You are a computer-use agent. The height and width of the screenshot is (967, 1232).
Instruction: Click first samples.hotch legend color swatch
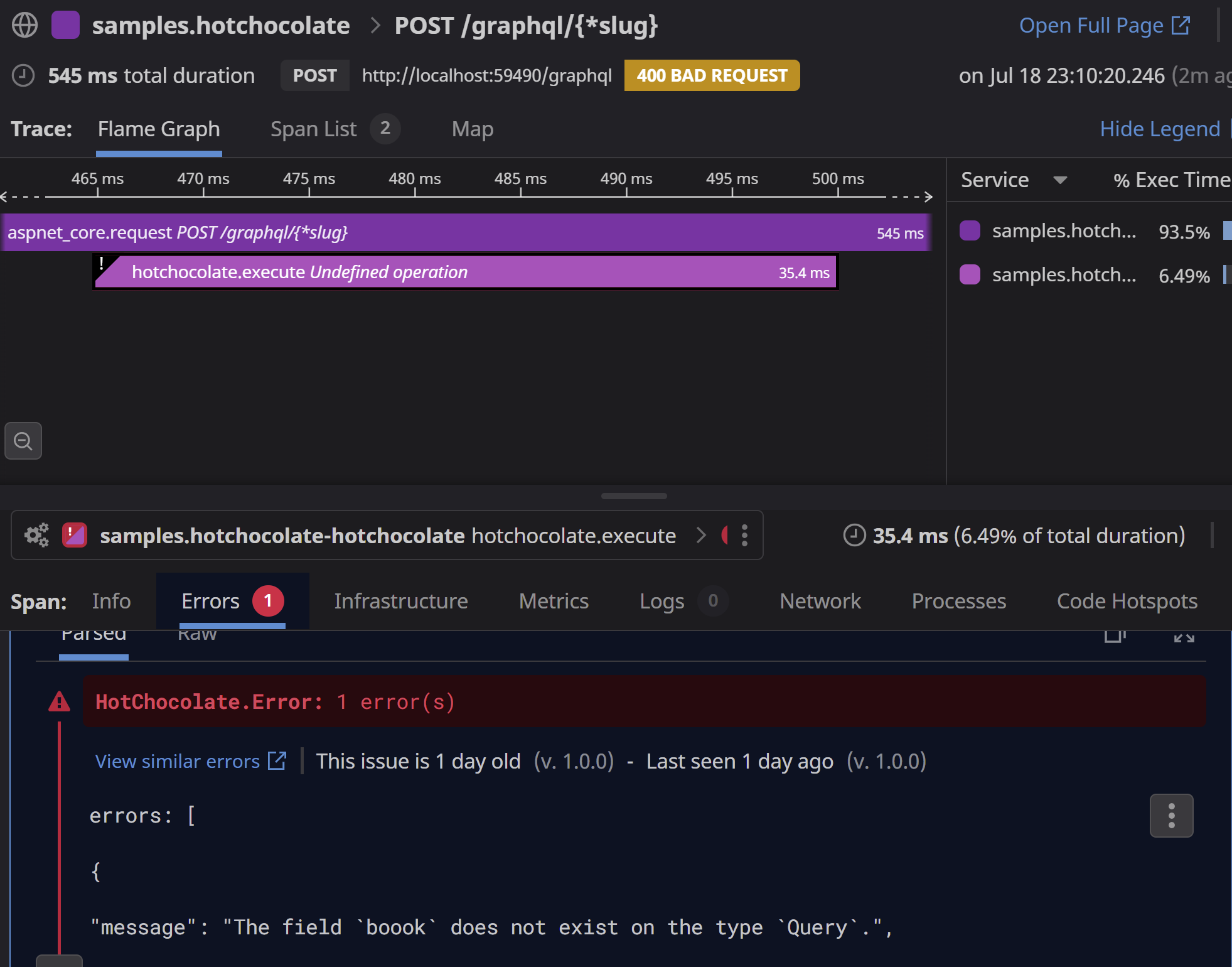click(x=970, y=231)
